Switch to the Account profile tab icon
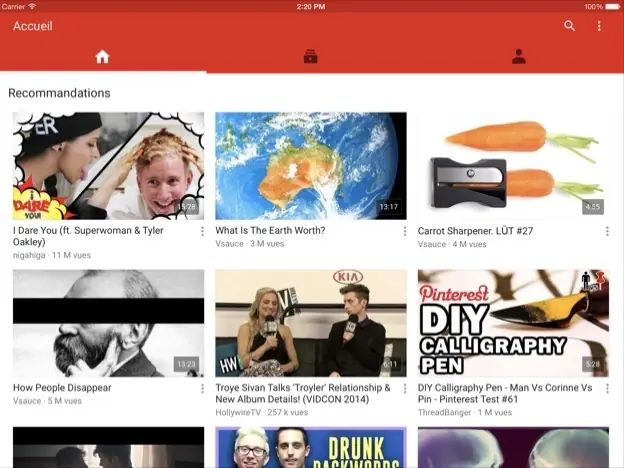624x468 pixels. click(519, 57)
